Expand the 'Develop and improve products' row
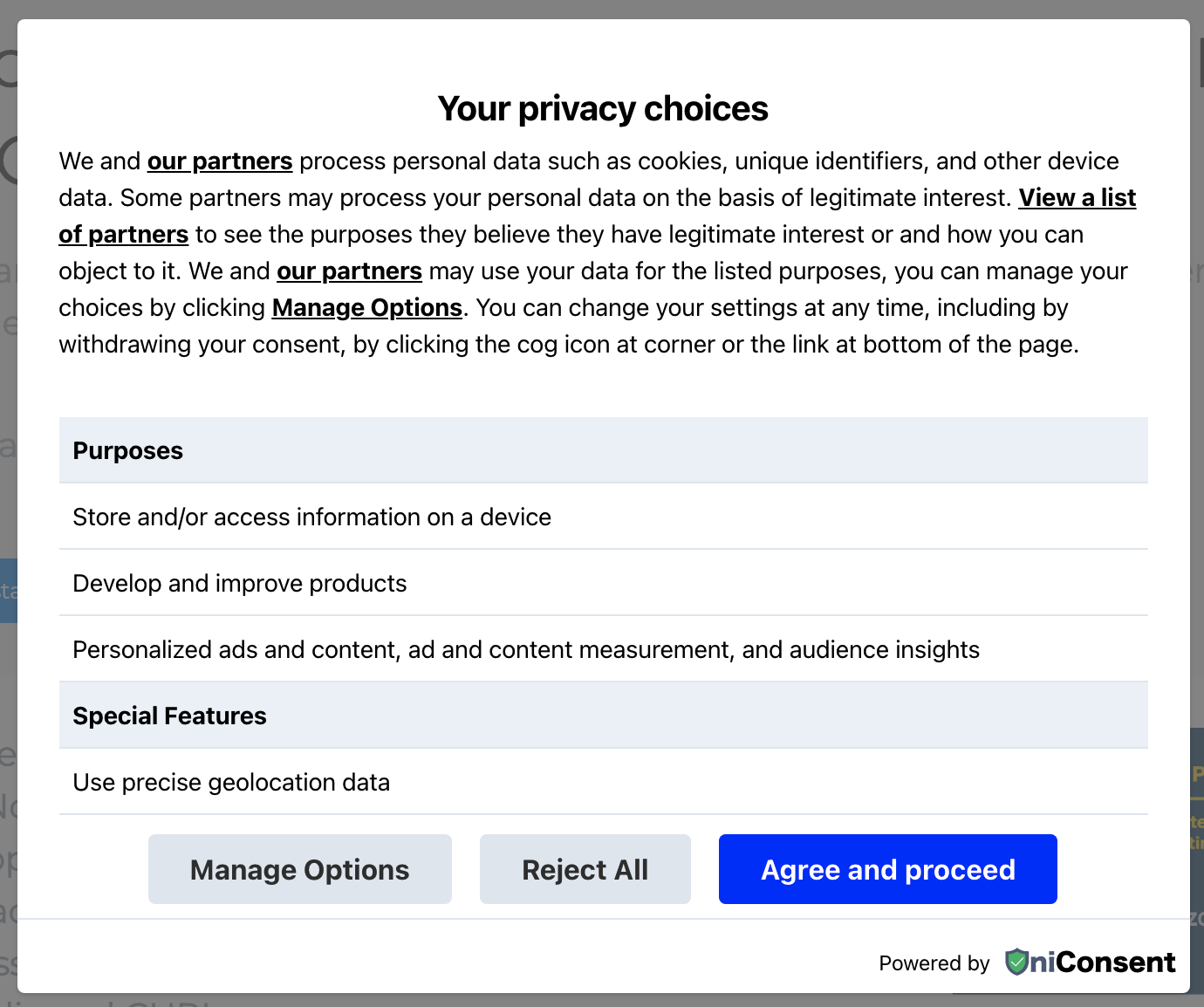Viewport: 1204px width, 1007px height. [x=240, y=583]
